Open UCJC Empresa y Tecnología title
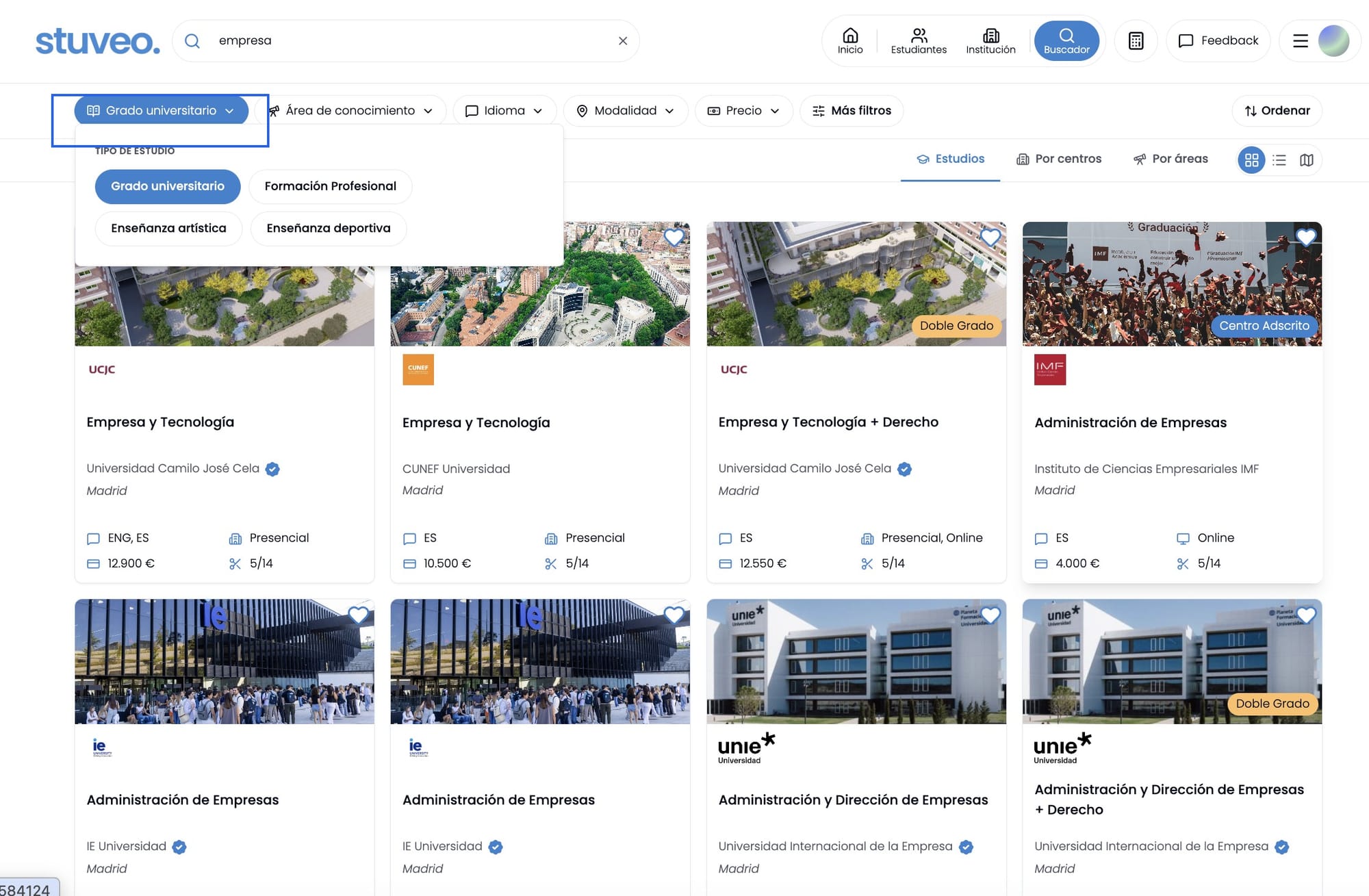 pos(160,422)
